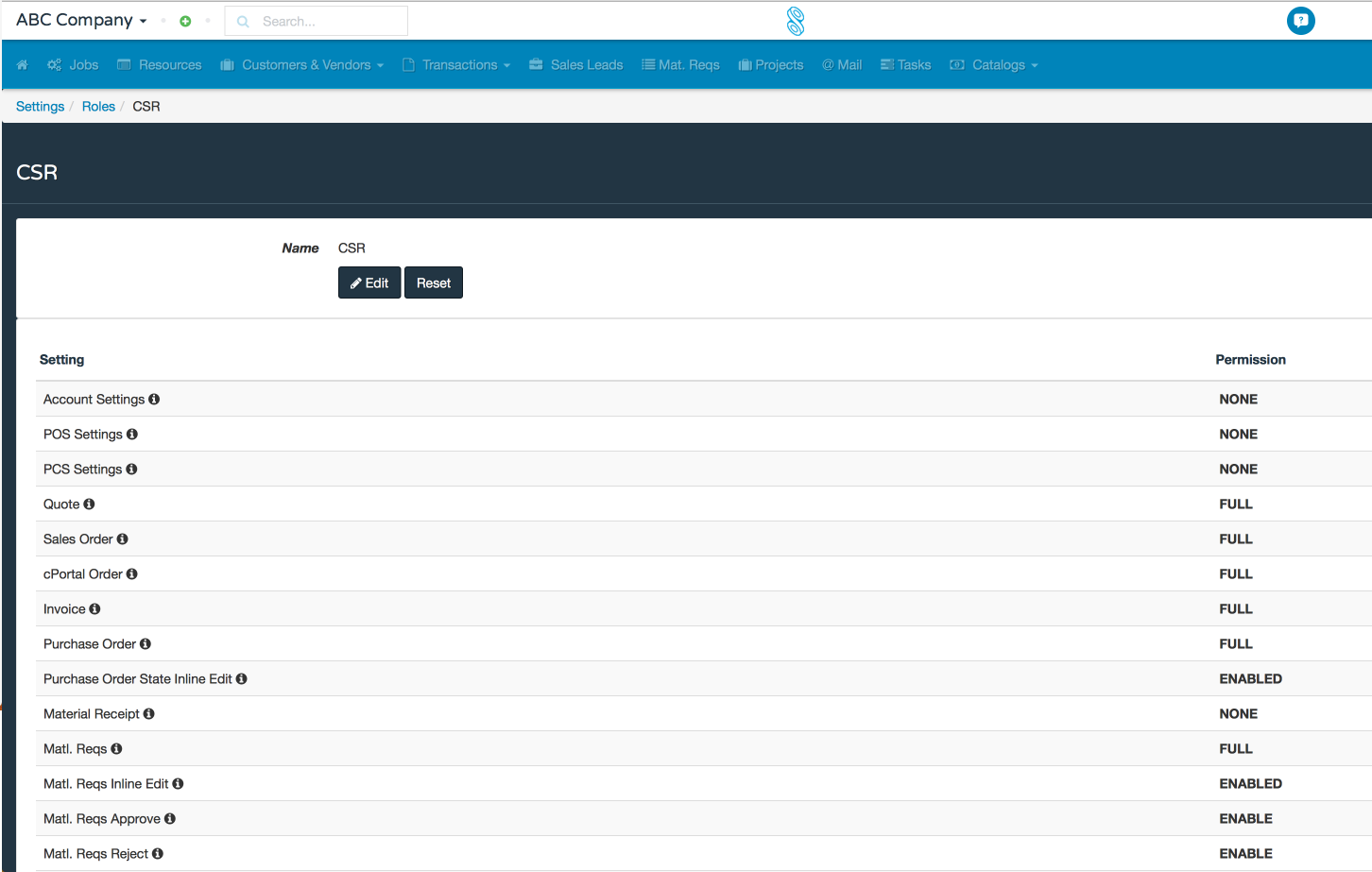Click the info icon beside Account Settings

(154, 400)
